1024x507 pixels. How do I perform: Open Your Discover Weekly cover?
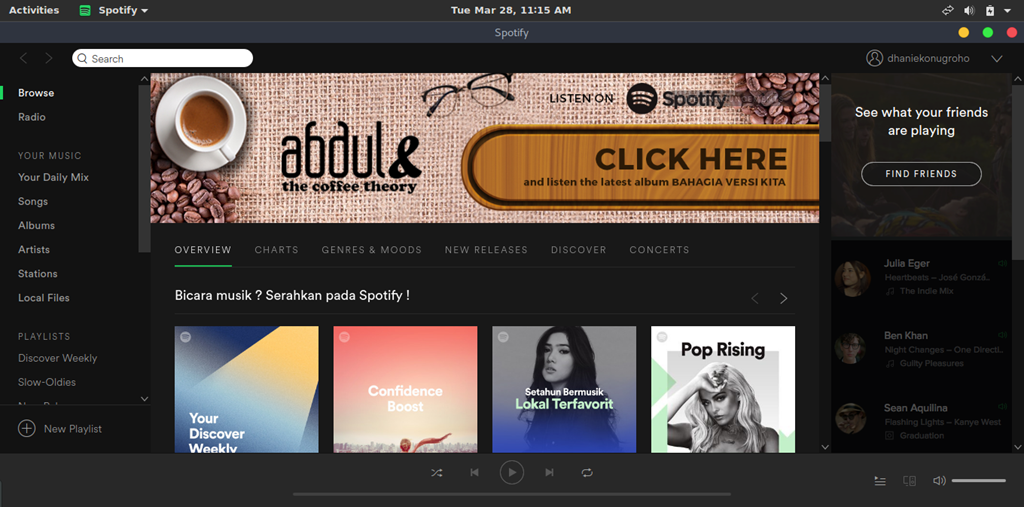[246, 389]
